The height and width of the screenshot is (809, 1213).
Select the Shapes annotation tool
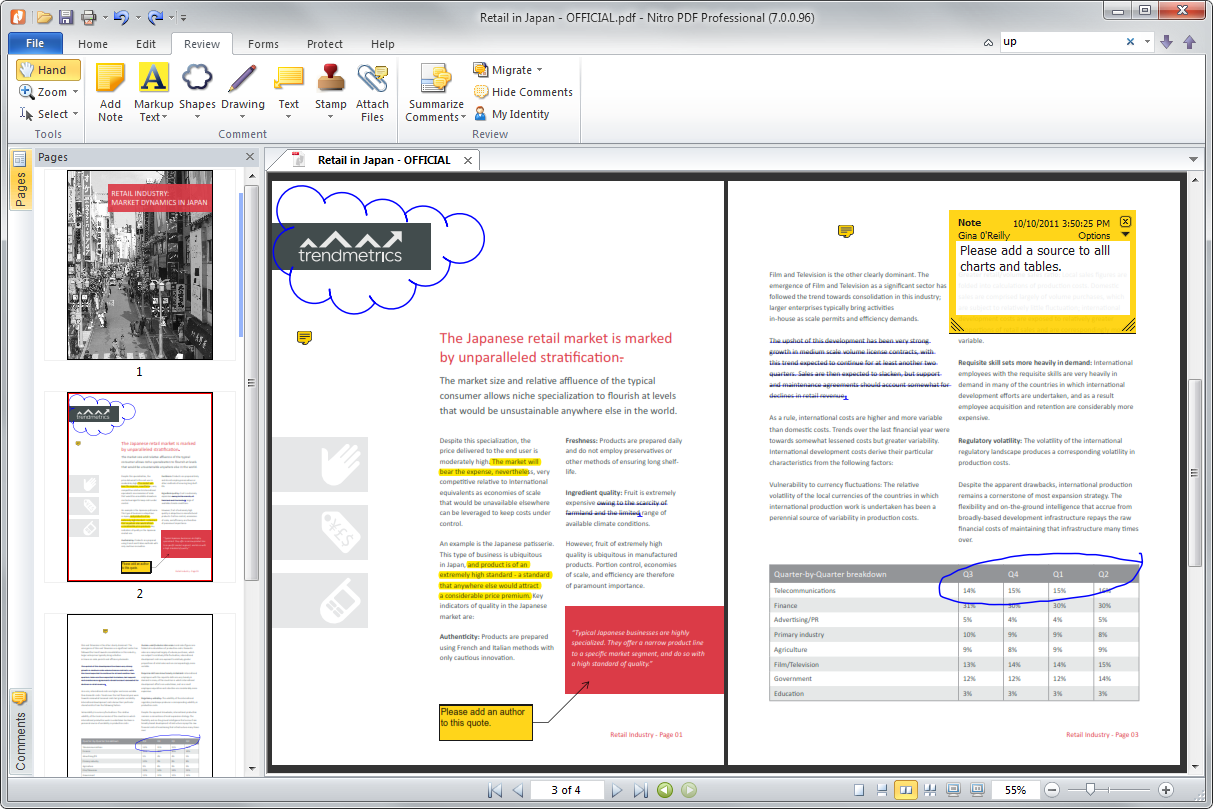(x=197, y=90)
